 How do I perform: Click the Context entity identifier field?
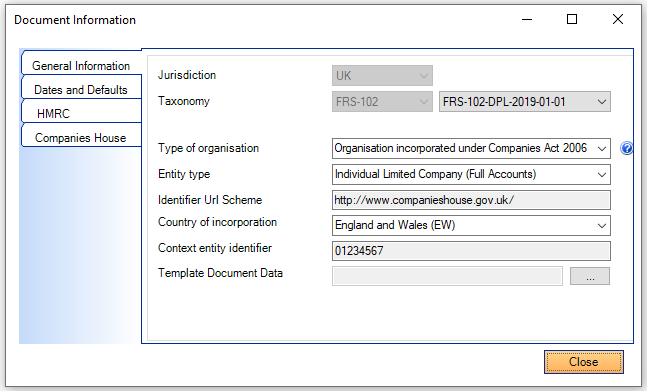[x=471, y=251]
